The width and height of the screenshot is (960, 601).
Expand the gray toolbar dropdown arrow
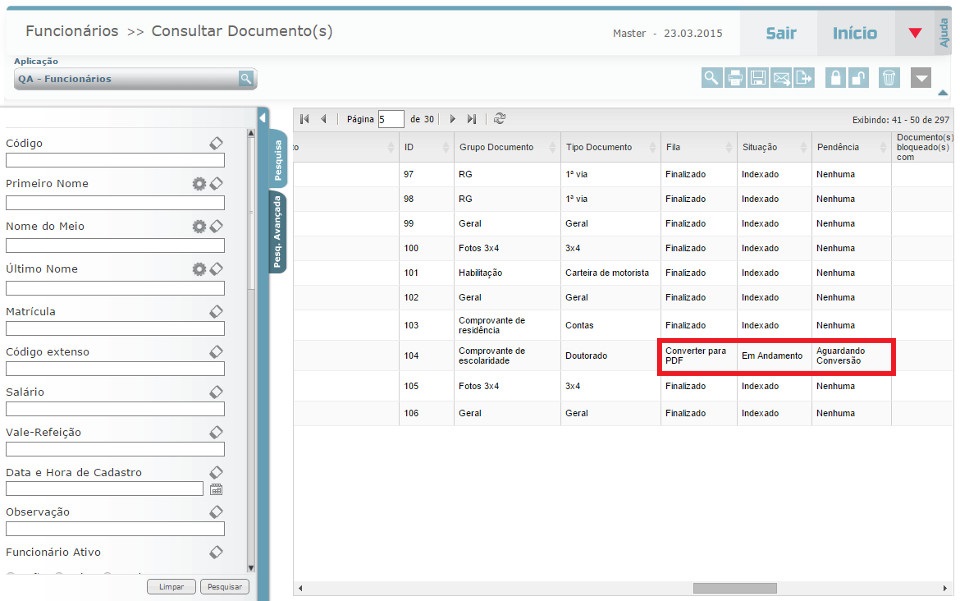(x=921, y=78)
